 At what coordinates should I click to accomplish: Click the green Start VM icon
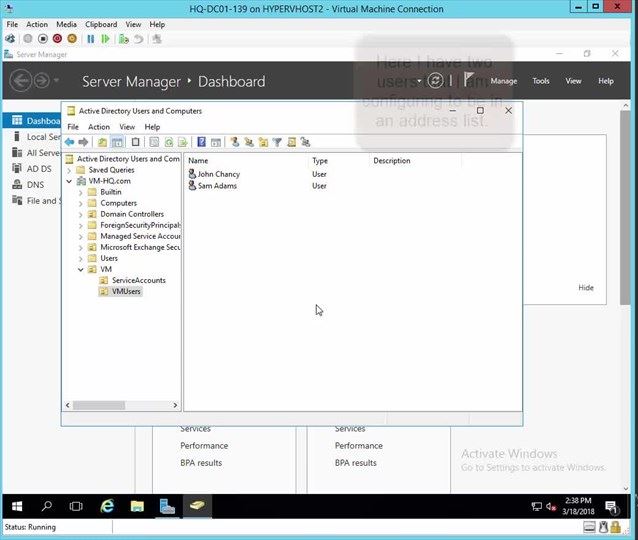coord(105,39)
